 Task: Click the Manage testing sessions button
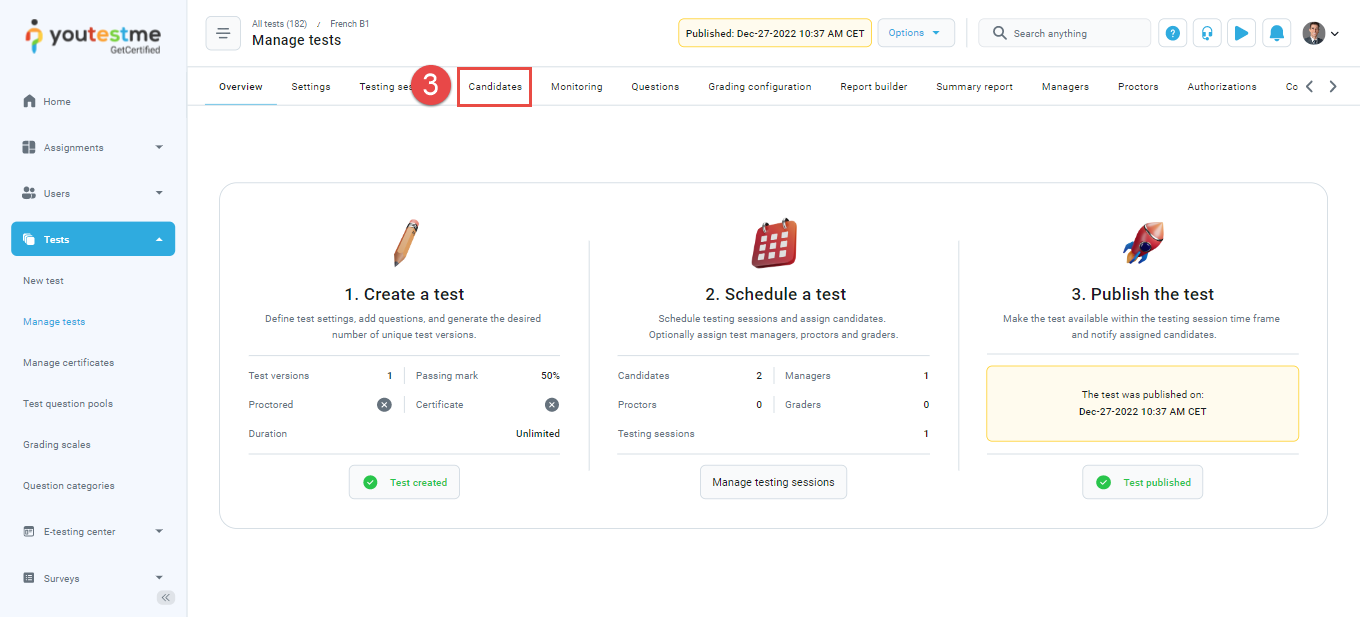point(773,482)
